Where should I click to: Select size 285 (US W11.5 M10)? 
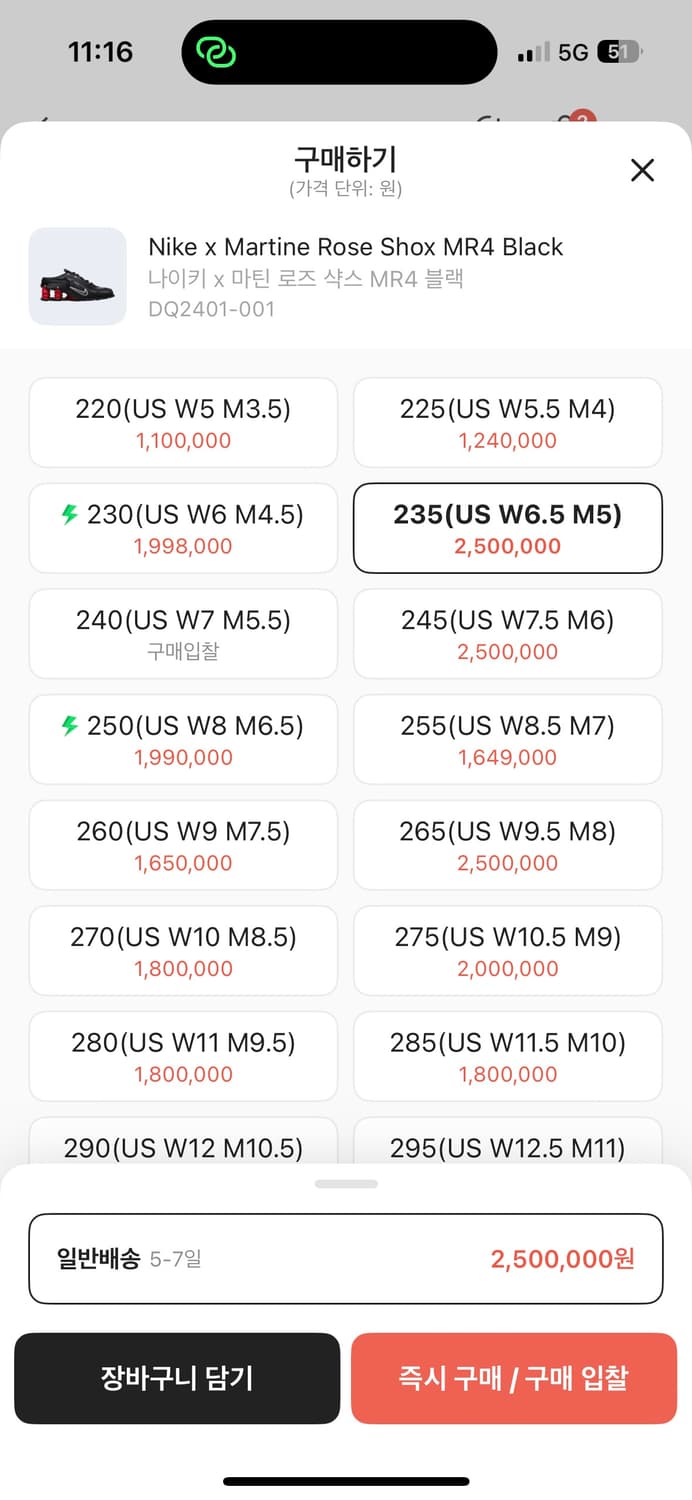[x=508, y=1056]
